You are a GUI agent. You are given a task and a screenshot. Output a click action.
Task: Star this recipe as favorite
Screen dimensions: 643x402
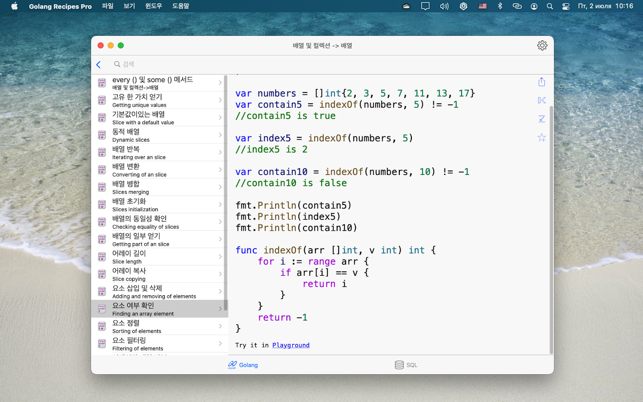542,138
